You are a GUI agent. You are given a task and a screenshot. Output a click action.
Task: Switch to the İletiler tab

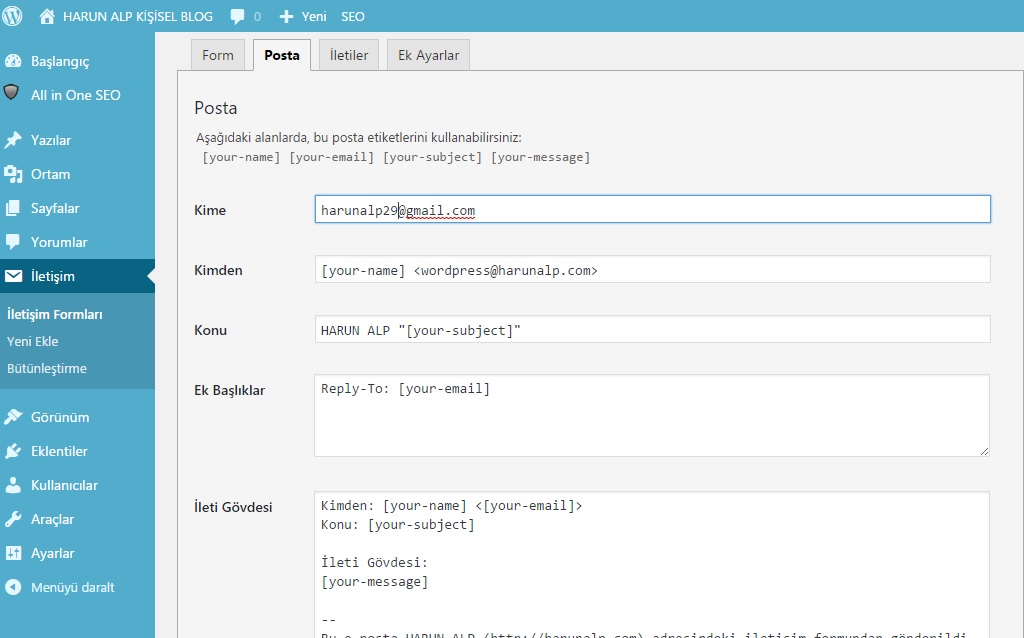[349, 55]
